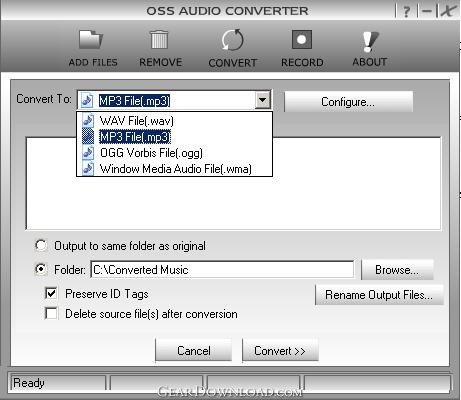The width and height of the screenshot is (461, 400).
Task: Select WAV File(.wav) from the format list
Action: click(174, 120)
